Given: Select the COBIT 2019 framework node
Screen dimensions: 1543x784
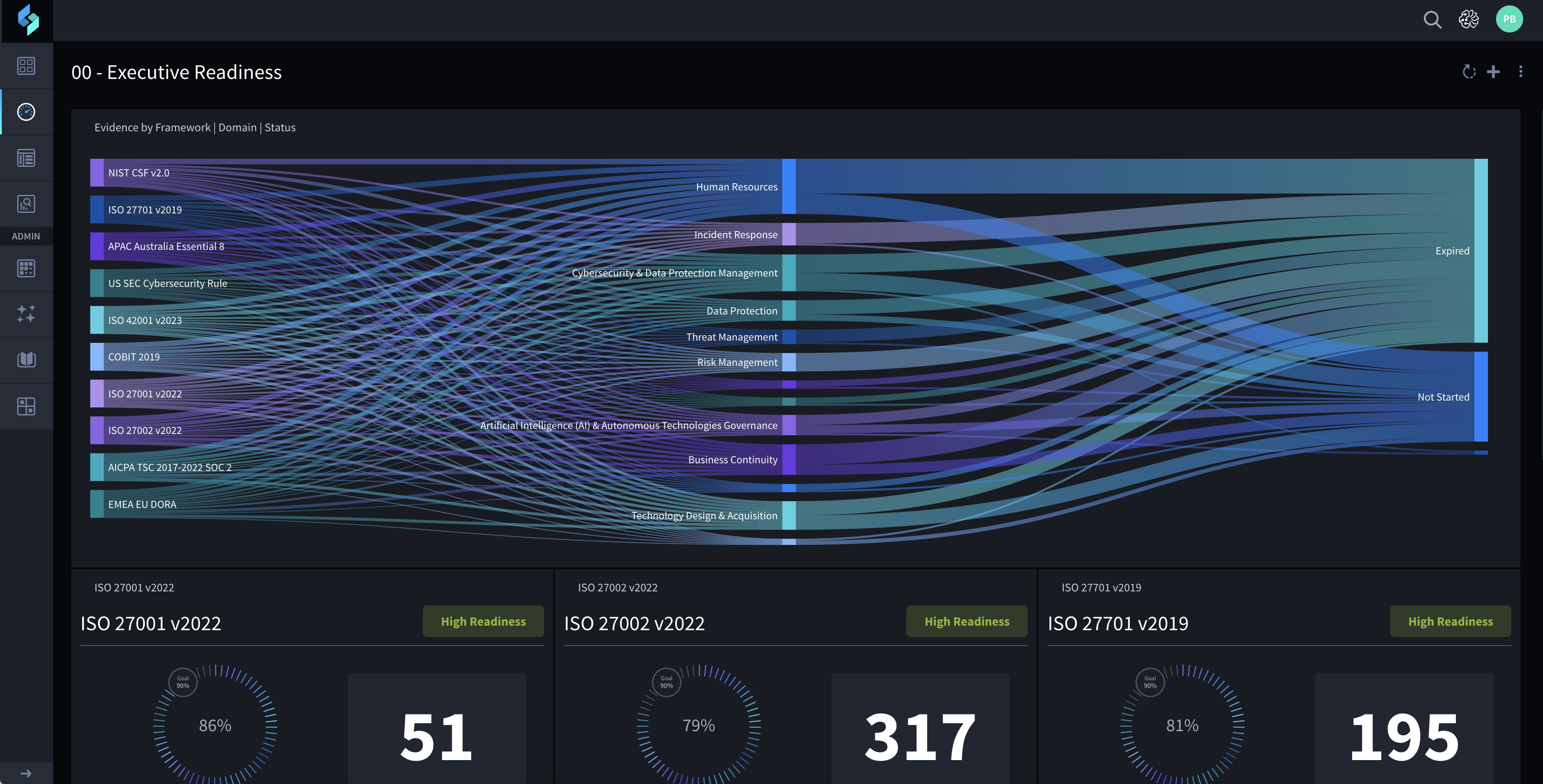Looking at the screenshot, I should 97,357.
